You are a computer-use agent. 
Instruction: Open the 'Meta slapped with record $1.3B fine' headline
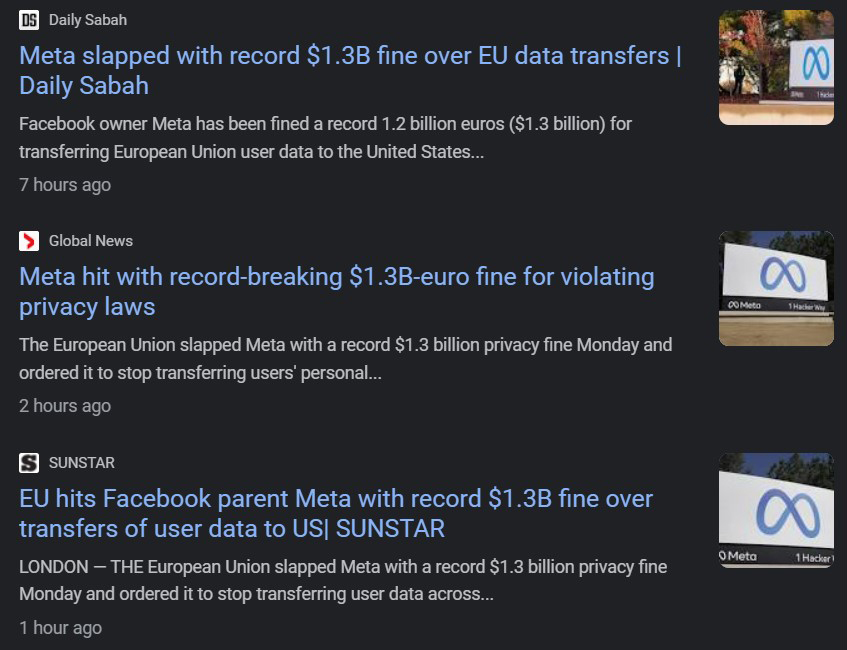(350, 71)
